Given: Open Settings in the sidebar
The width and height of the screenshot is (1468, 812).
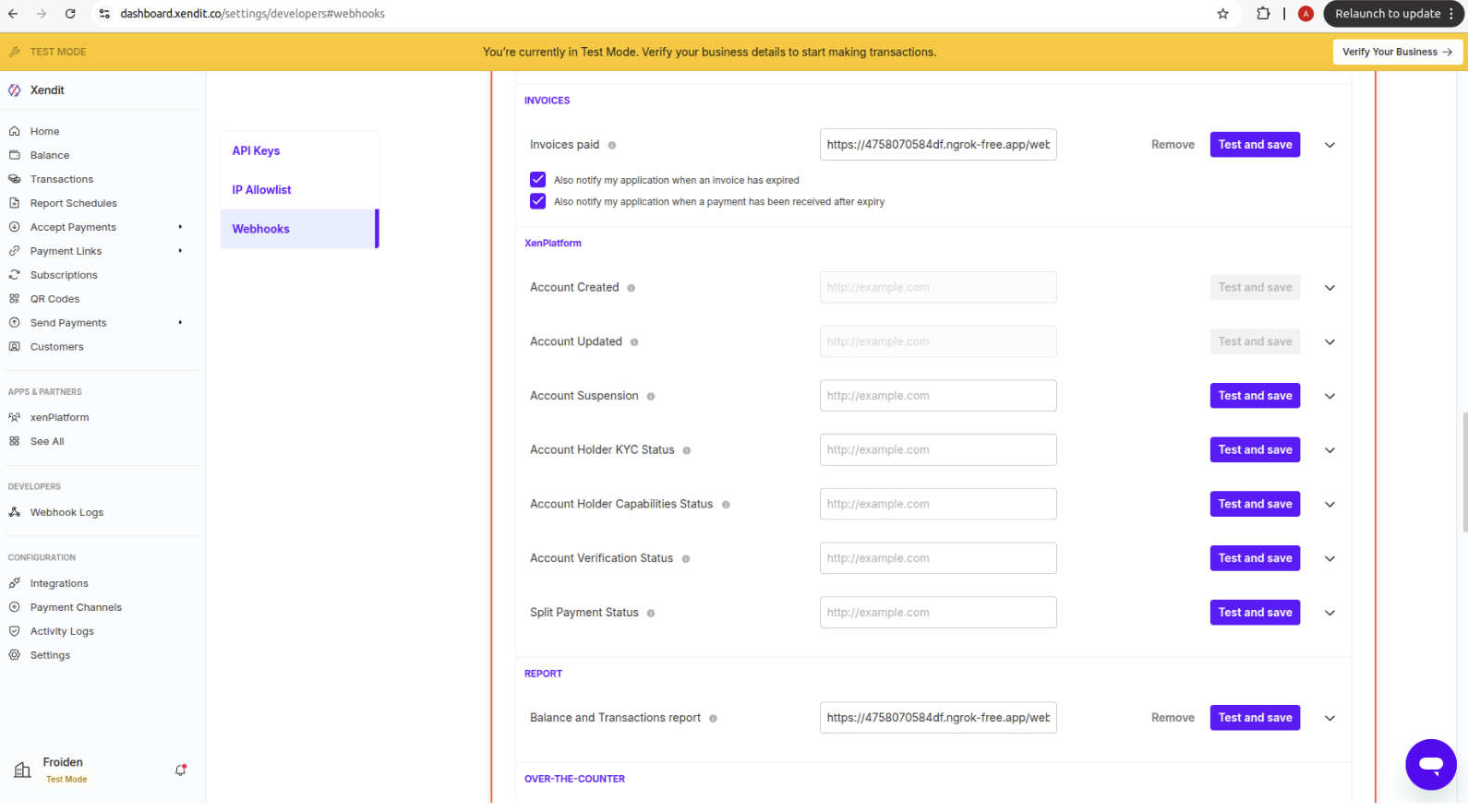Looking at the screenshot, I should tap(50, 655).
